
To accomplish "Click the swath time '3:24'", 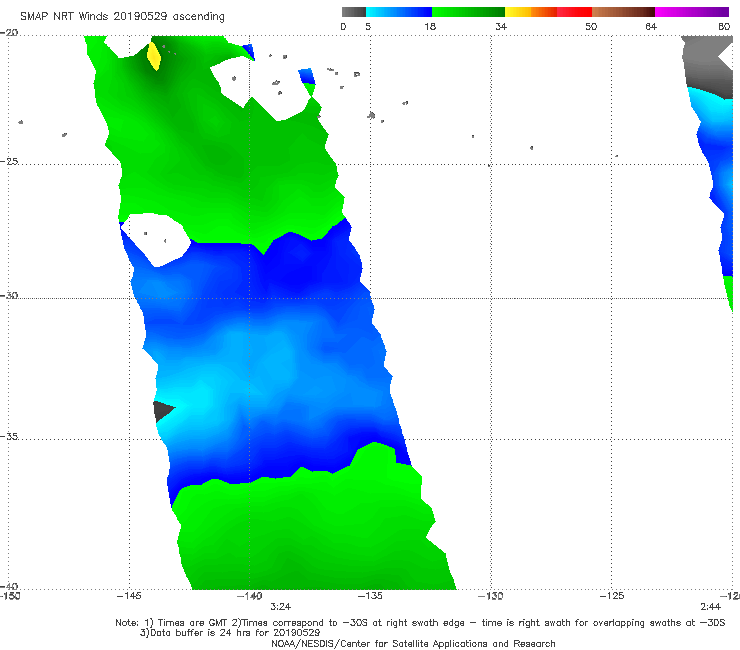I will coord(280,607).
